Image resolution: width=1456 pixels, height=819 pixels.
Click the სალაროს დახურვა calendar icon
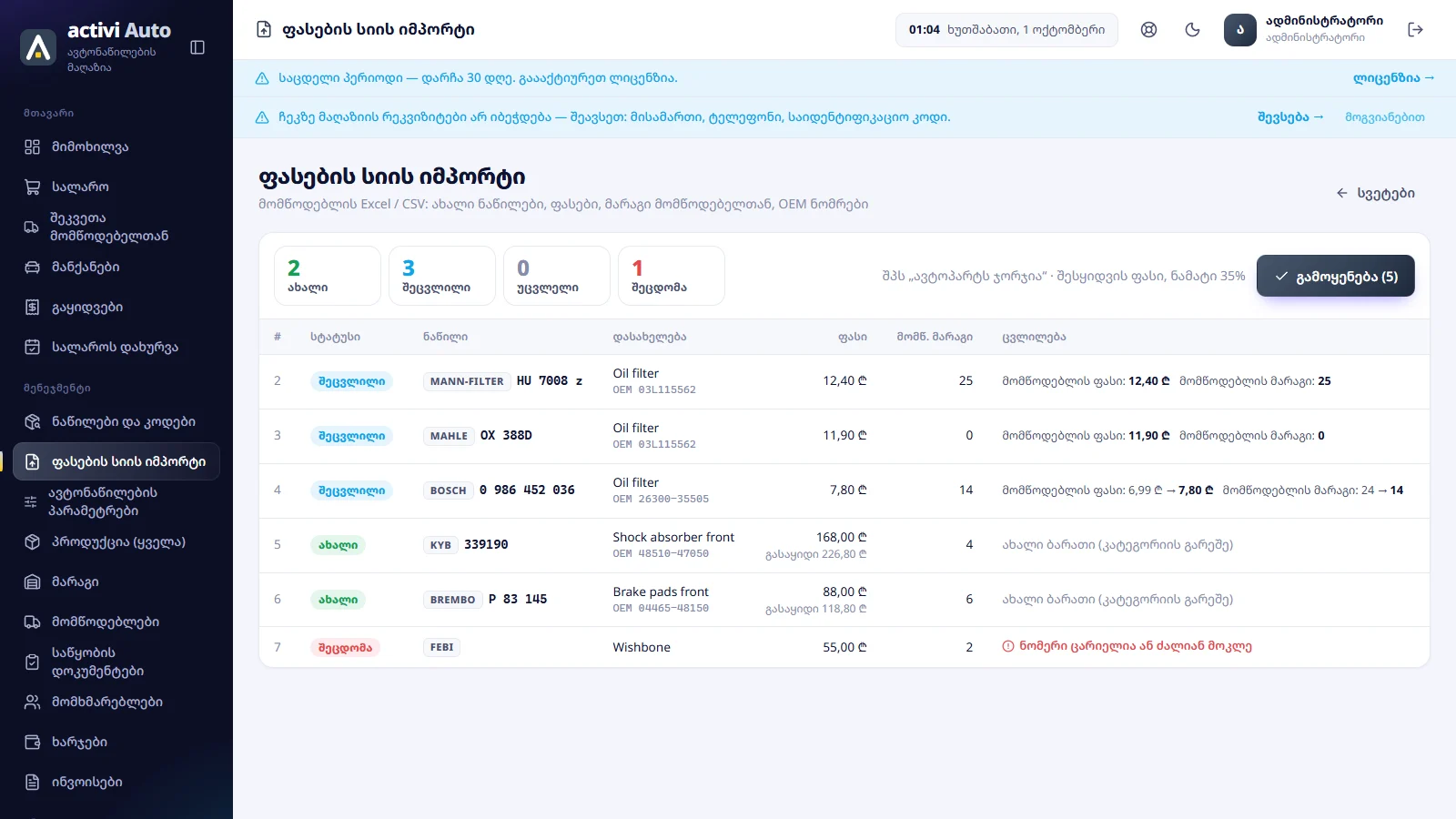(33, 348)
